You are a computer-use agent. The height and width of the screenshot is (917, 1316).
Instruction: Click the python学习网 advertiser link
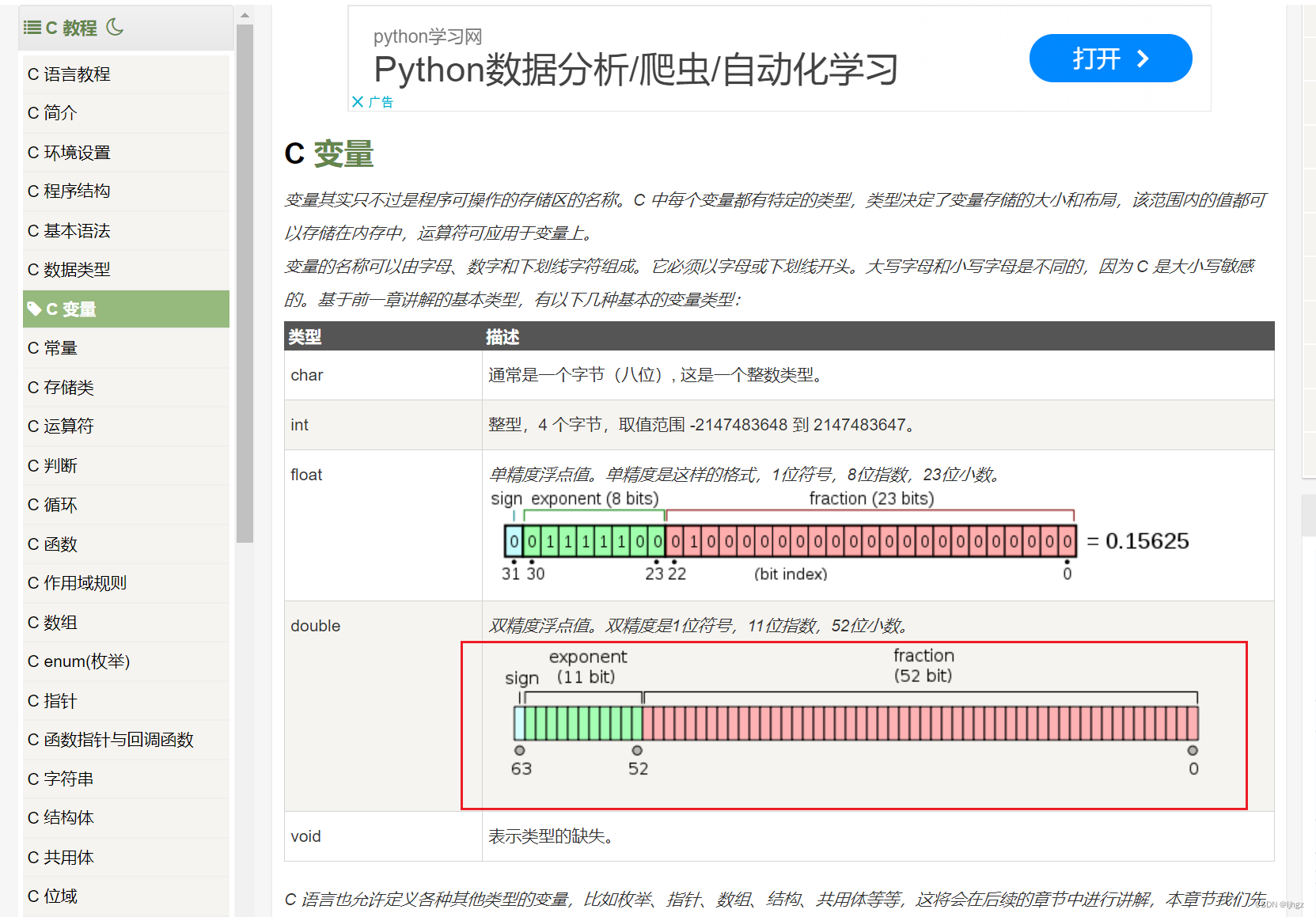coord(427,36)
